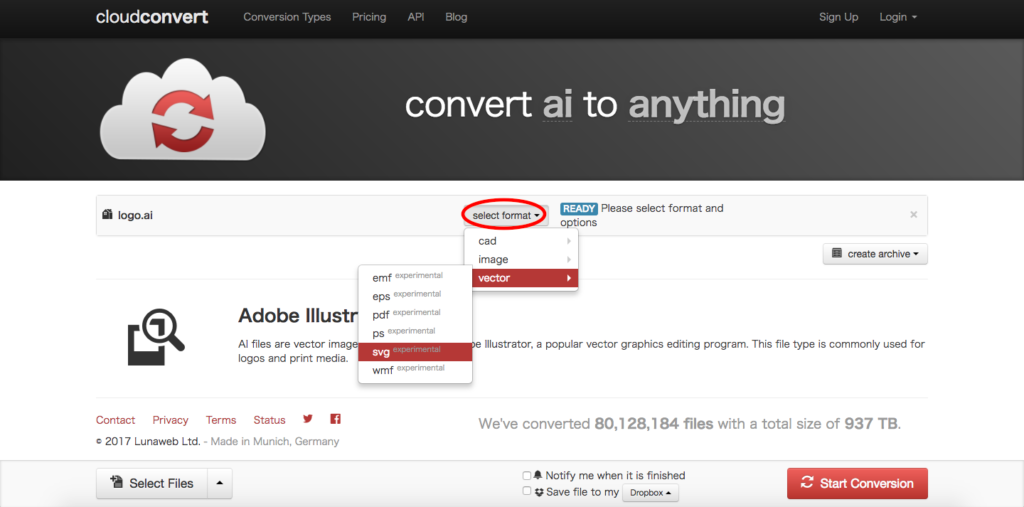Click the Select Files button
Image resolution: width=1024 pixels, height=507 pixels.
pos(152,483)
